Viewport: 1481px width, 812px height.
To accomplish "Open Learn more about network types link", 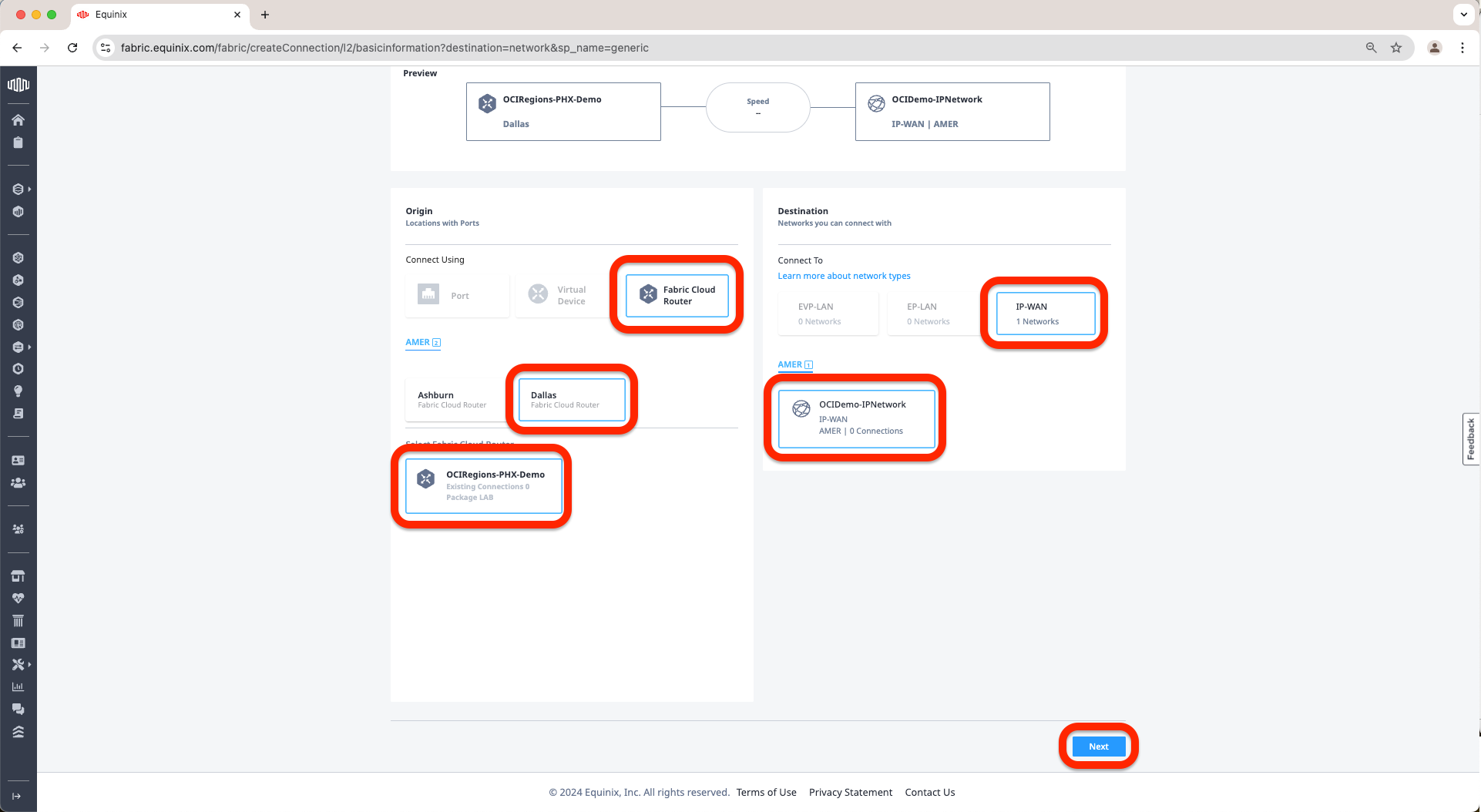I will (x=844, y=276).
